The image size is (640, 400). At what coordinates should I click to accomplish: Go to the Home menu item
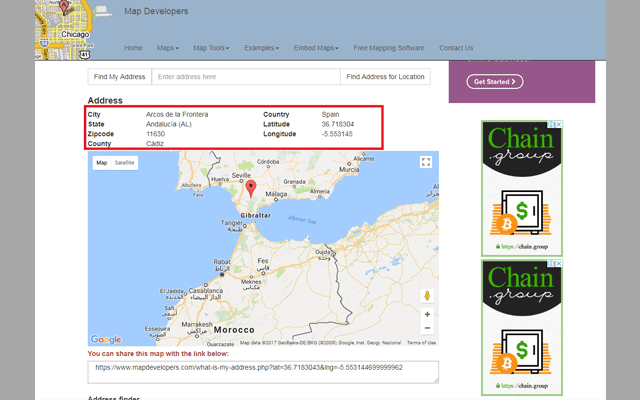[x=133, y=48]
